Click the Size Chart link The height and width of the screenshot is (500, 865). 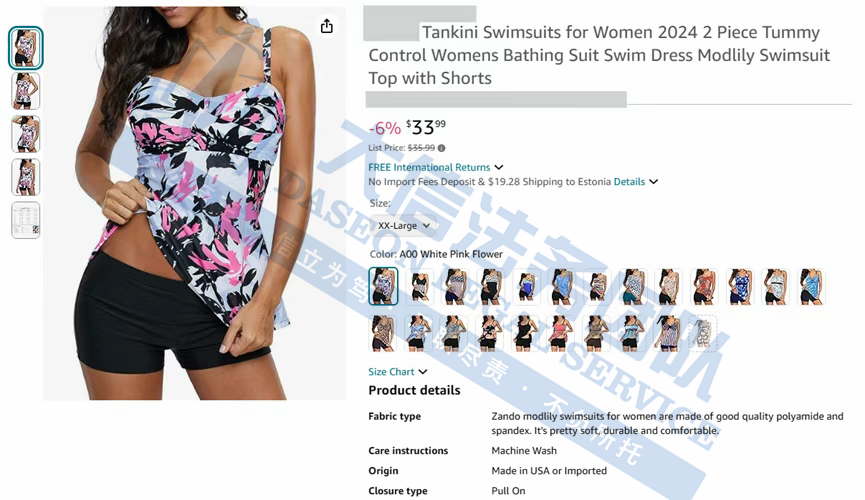click(391, 372)
